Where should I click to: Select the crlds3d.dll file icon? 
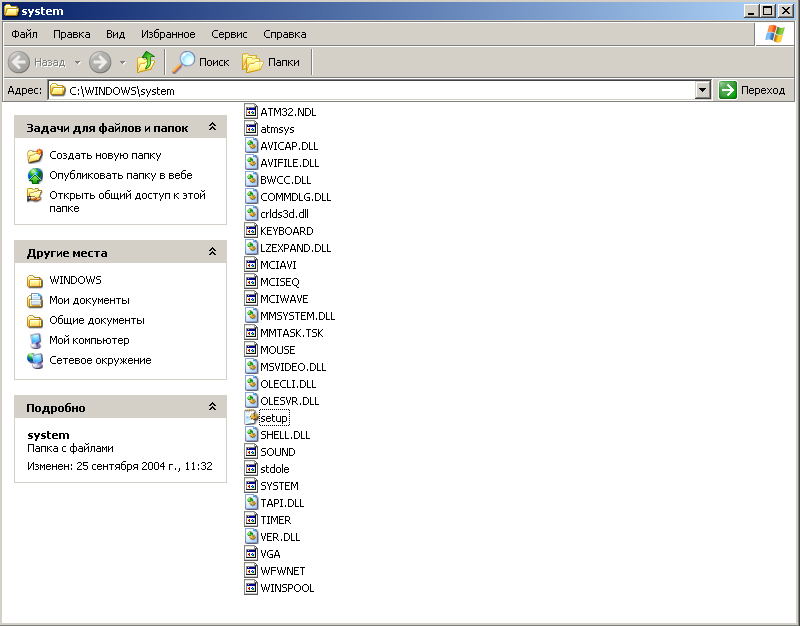251,214
